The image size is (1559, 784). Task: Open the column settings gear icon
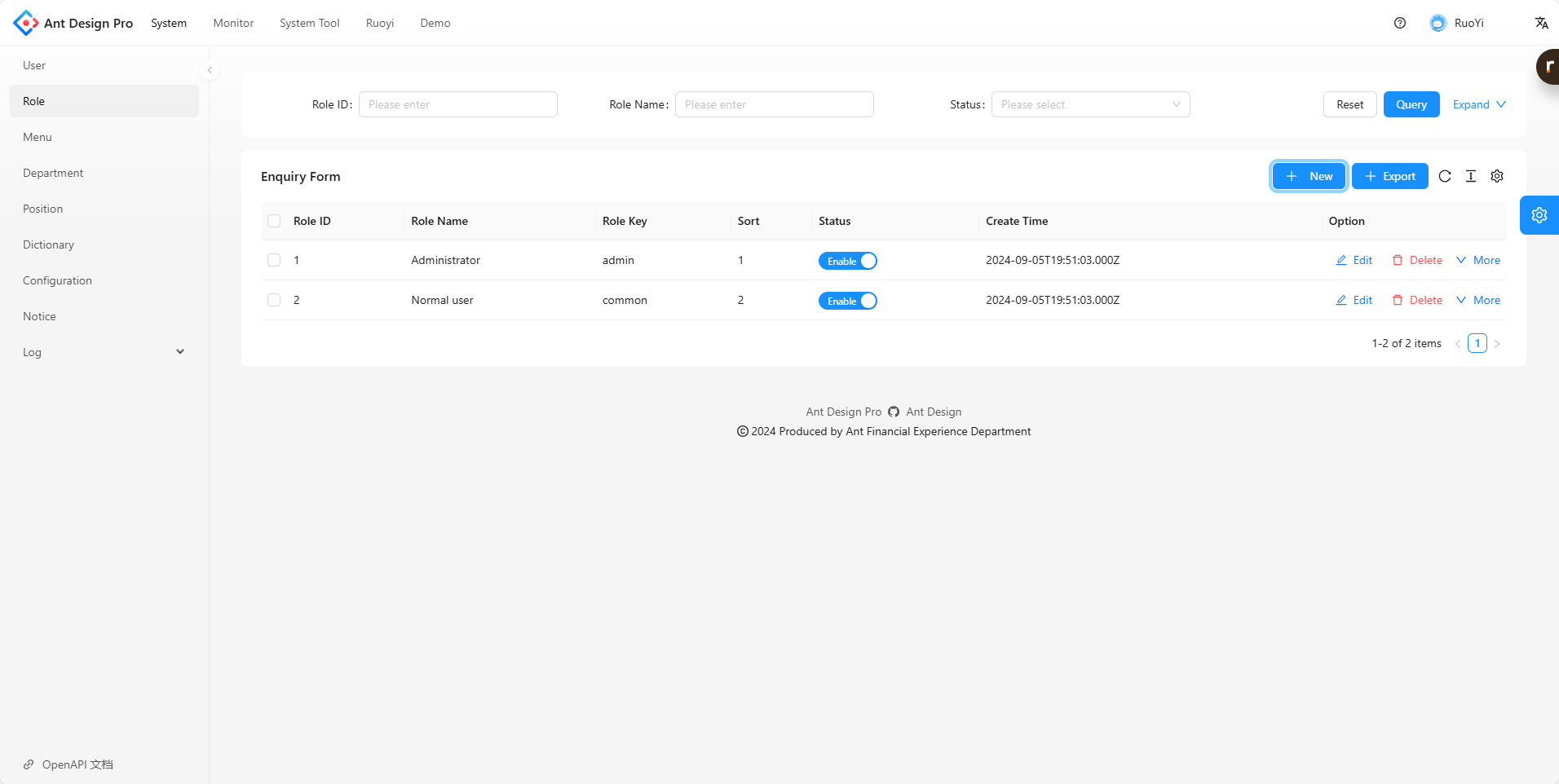coord(1497,176)
